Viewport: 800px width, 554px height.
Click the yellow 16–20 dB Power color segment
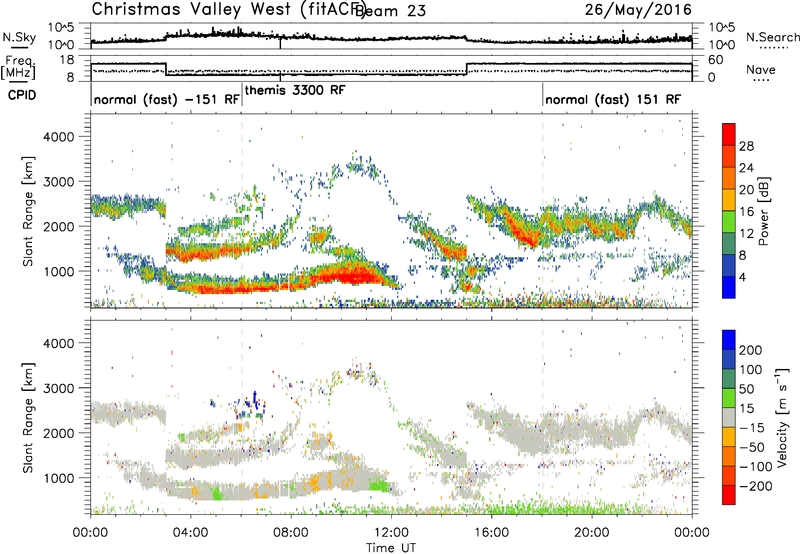tap(729, 200)
